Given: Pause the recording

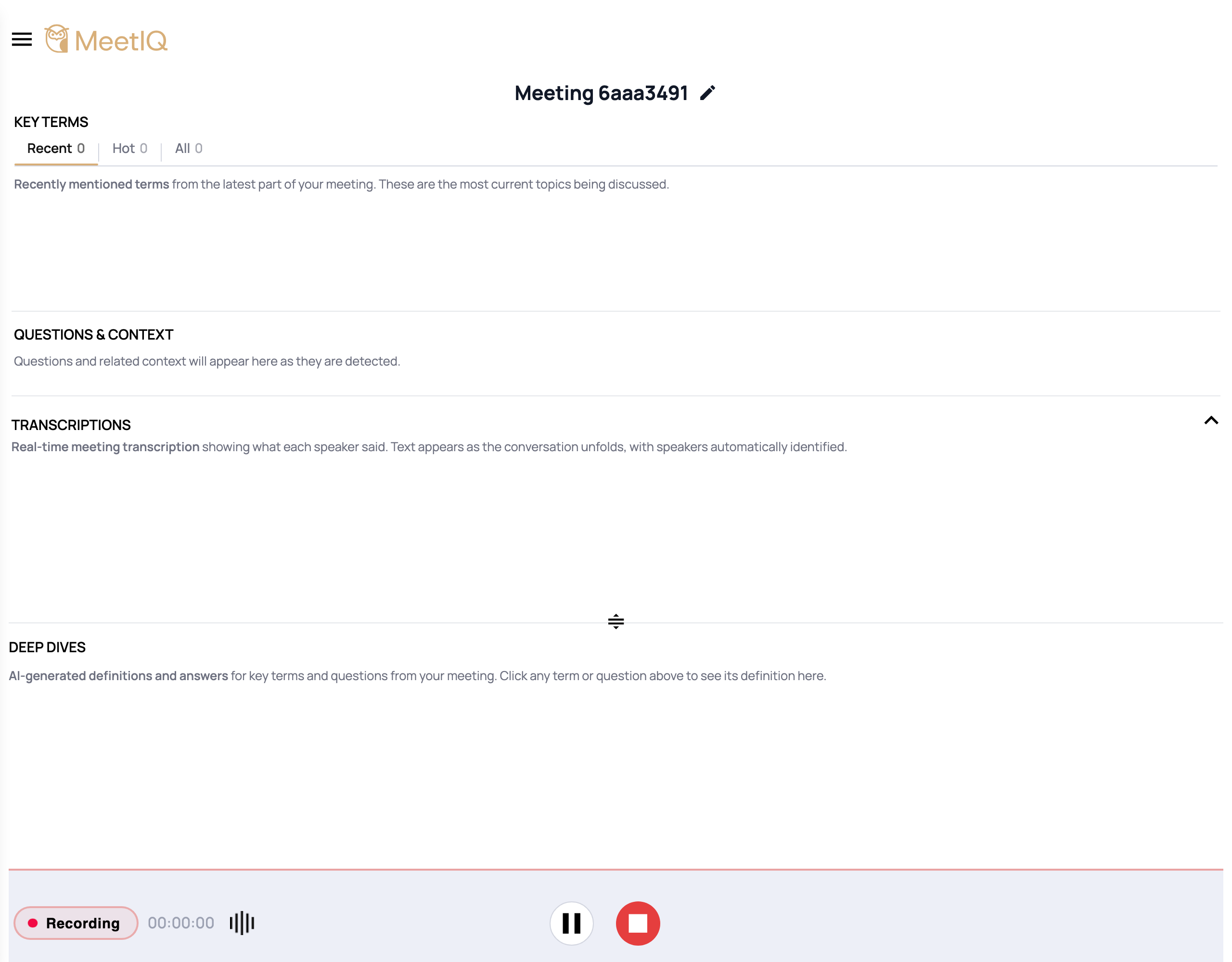Looking at the screenshot, I should pyautogui.click(x=571, y=923).
